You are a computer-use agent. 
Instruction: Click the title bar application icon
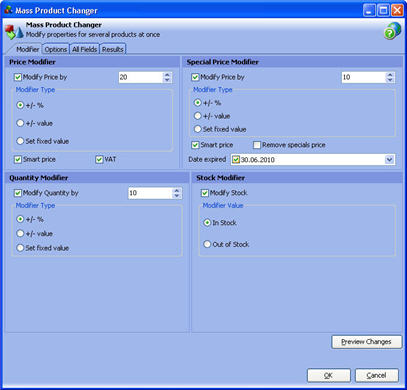tap(8, 10)
